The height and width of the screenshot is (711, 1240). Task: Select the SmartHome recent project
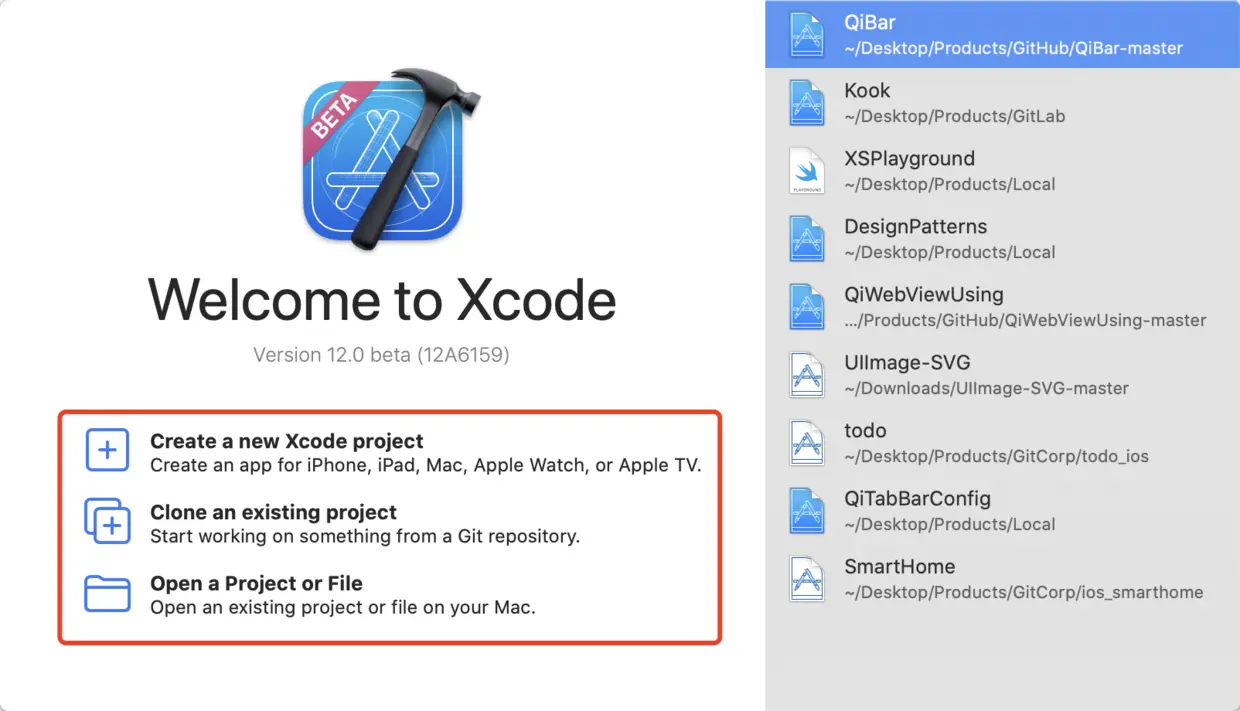coord(1002,578)
